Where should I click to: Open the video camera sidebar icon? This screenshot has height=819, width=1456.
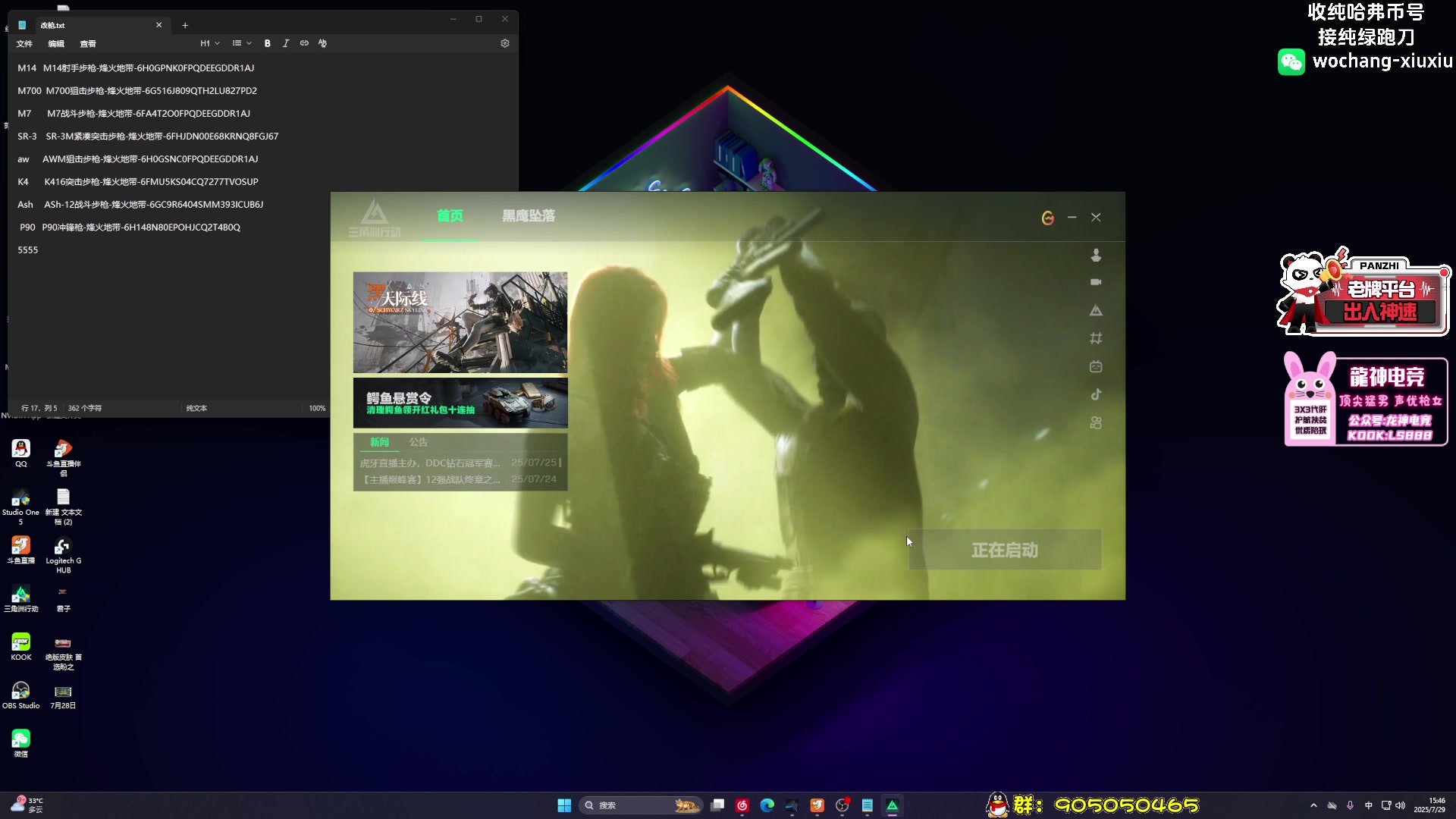[x=1096, y=282]
